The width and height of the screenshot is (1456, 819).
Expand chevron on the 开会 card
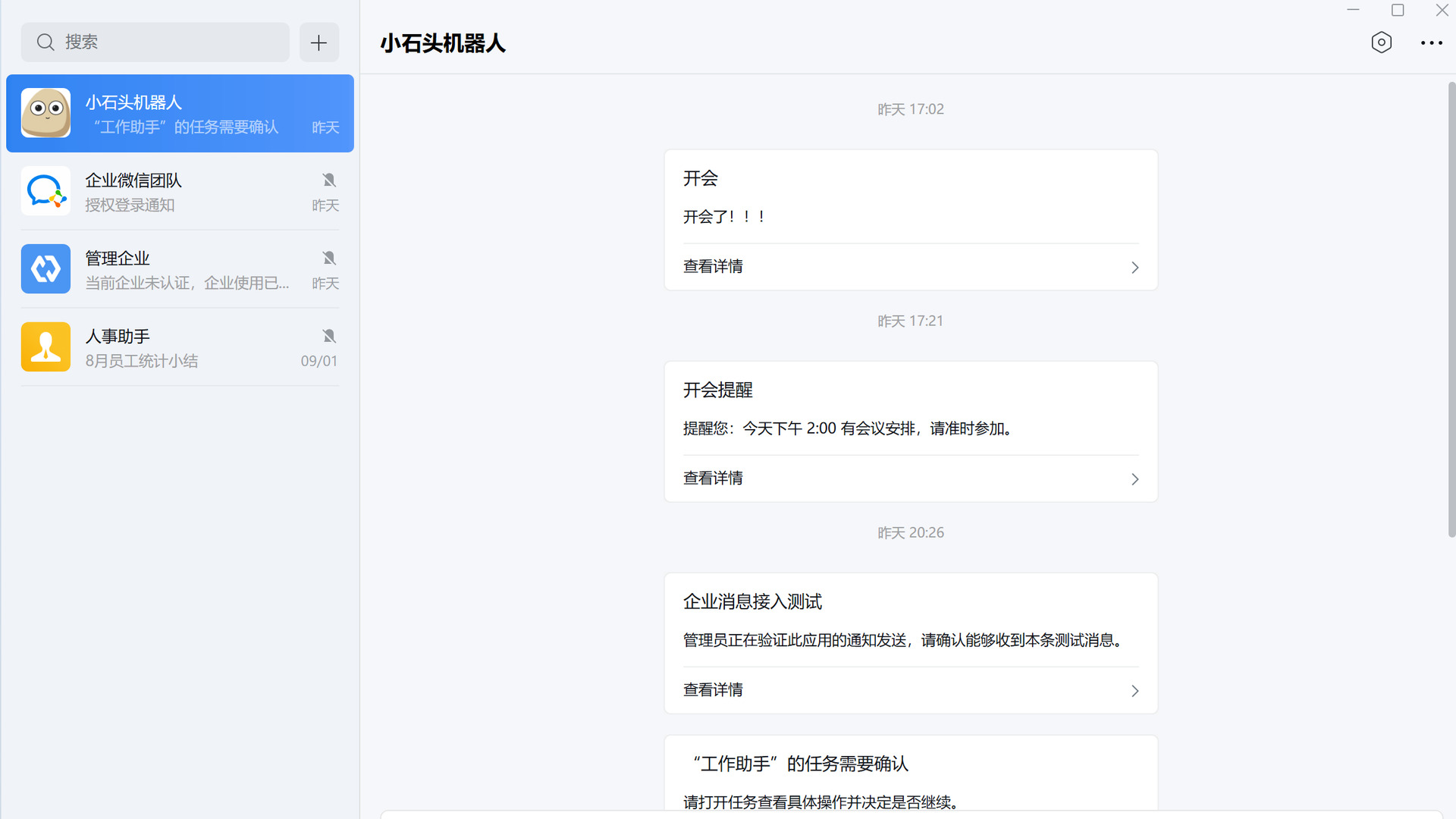1134,268
